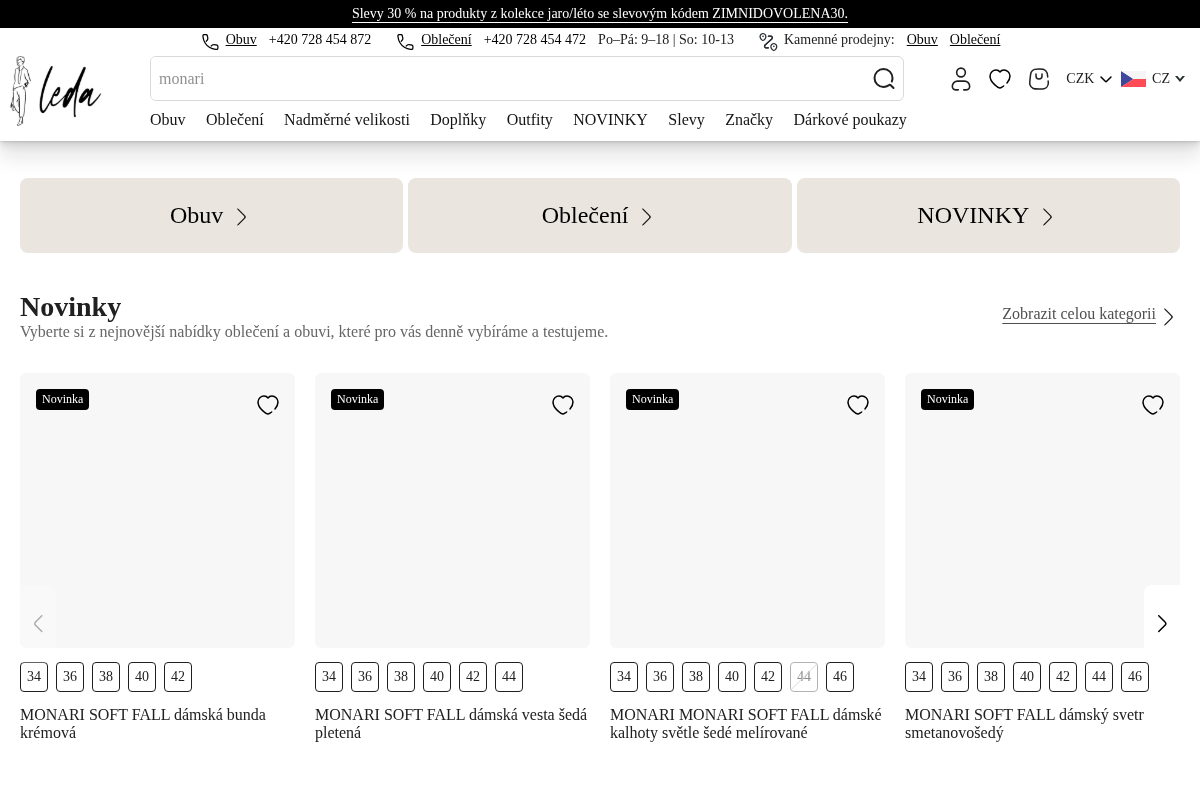
Task: Select size 44 for vesta šedá pletená
Action: click(x=509, y=677)
